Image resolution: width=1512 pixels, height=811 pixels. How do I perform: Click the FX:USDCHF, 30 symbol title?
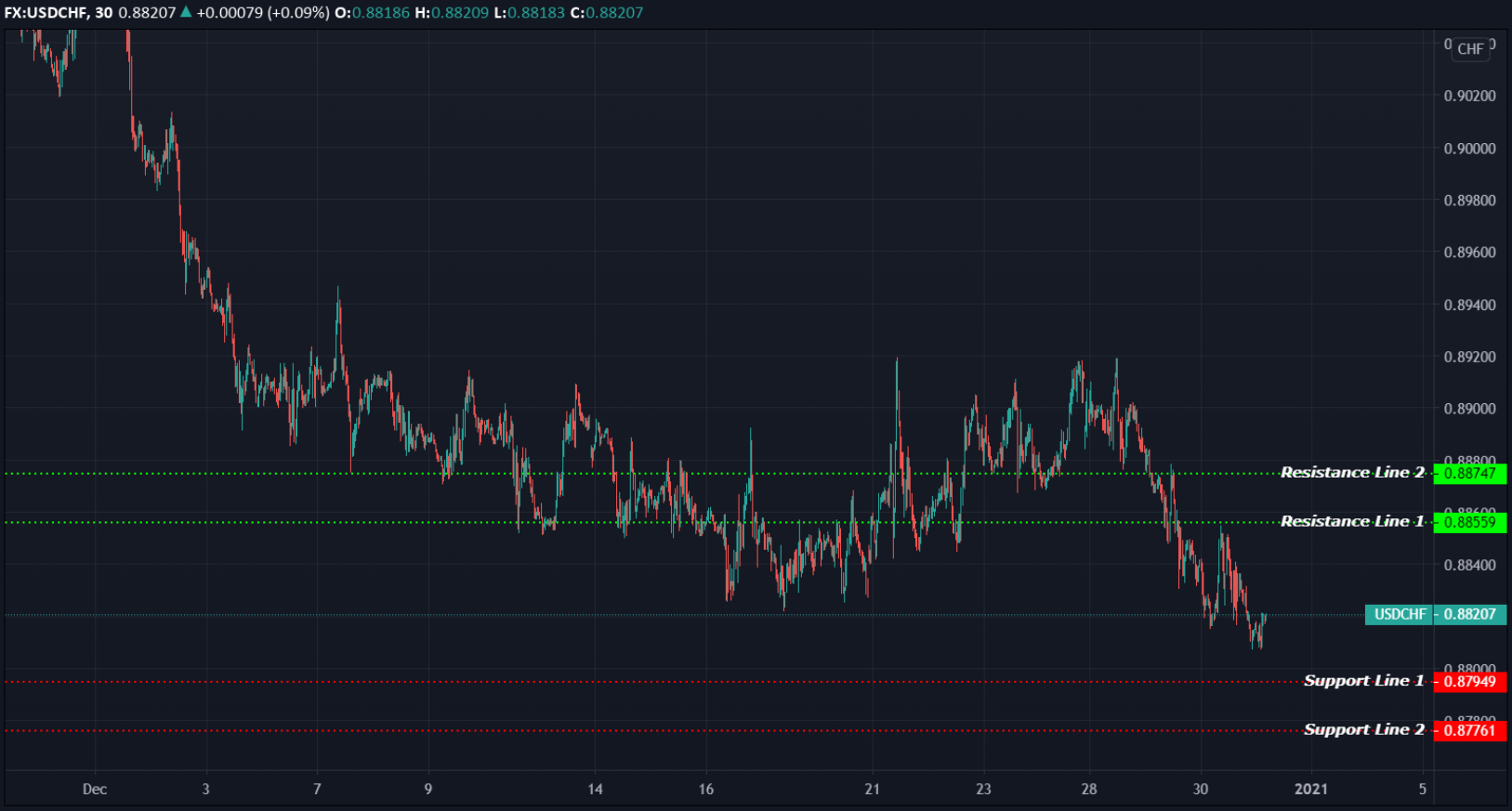pos(58,13)
